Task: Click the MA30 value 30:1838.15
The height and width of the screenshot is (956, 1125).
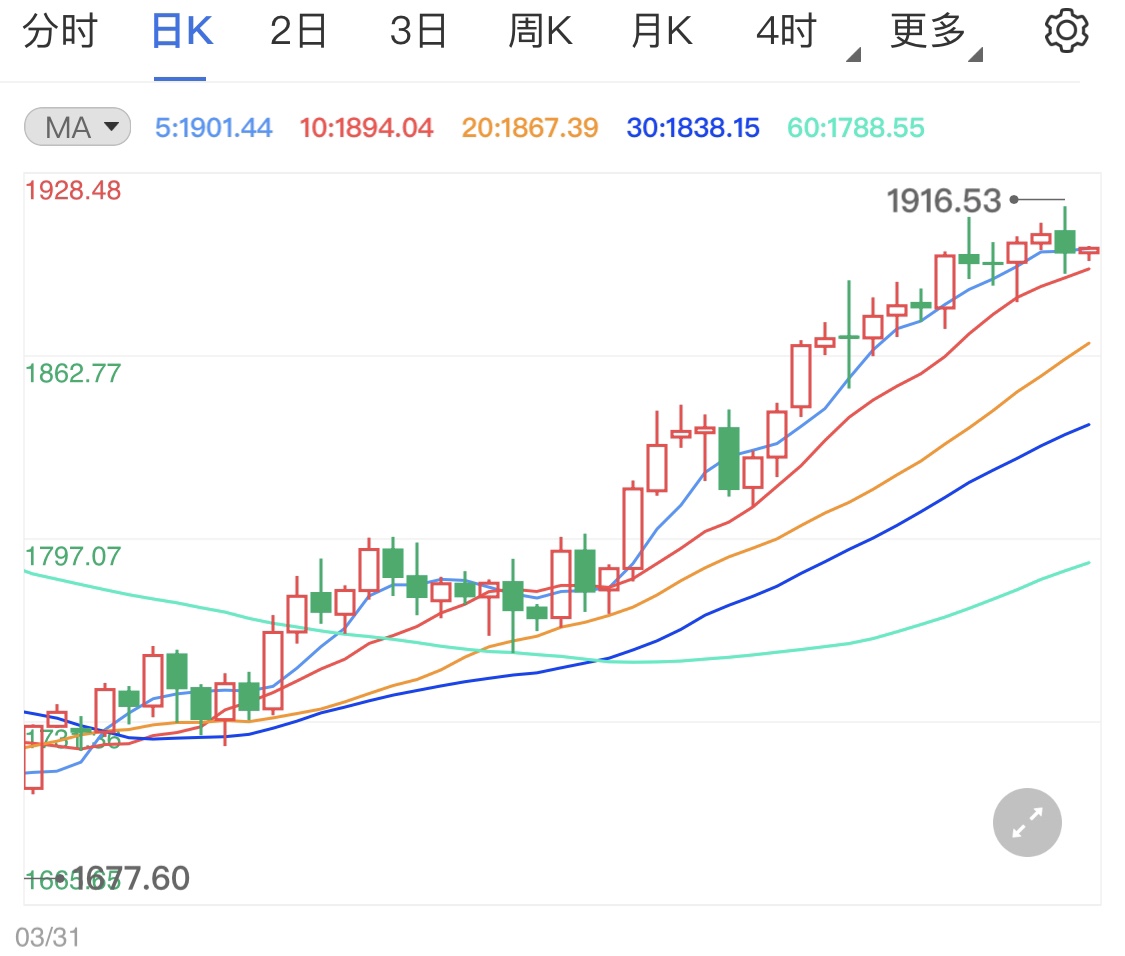Action: pyautogui.click(x=693, y=128)
